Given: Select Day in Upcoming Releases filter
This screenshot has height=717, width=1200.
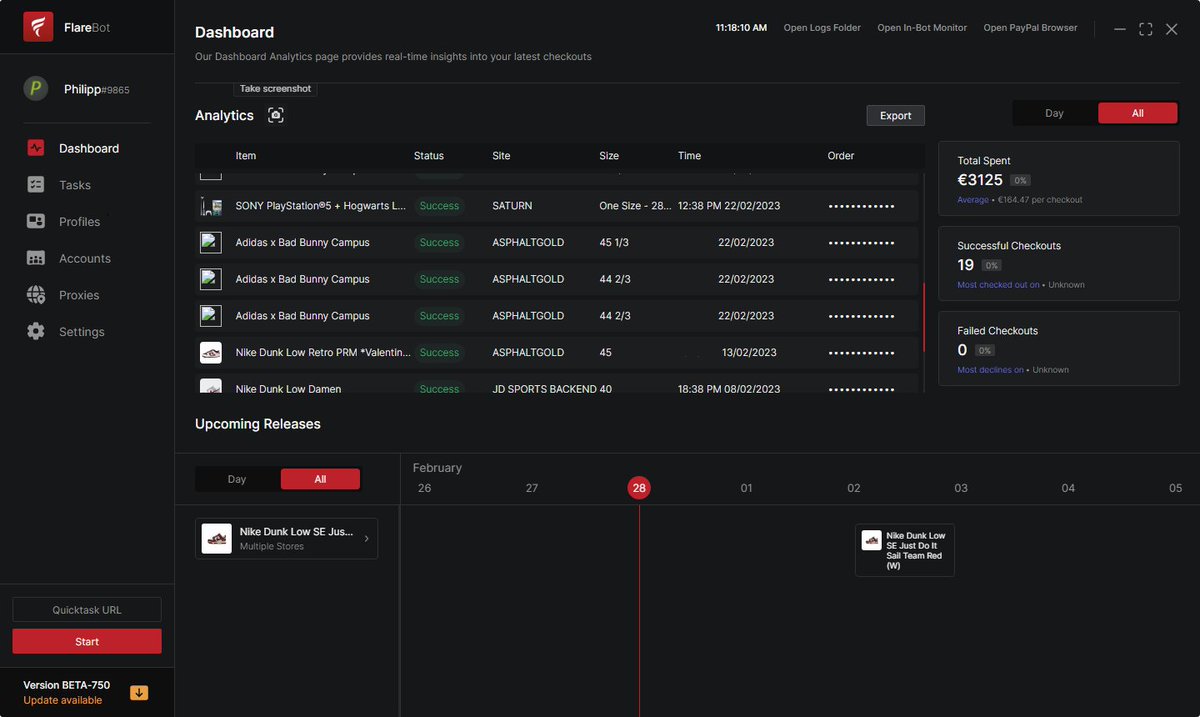Looking at the screenshot, I should pyautogui.click(x=237, y=479).
